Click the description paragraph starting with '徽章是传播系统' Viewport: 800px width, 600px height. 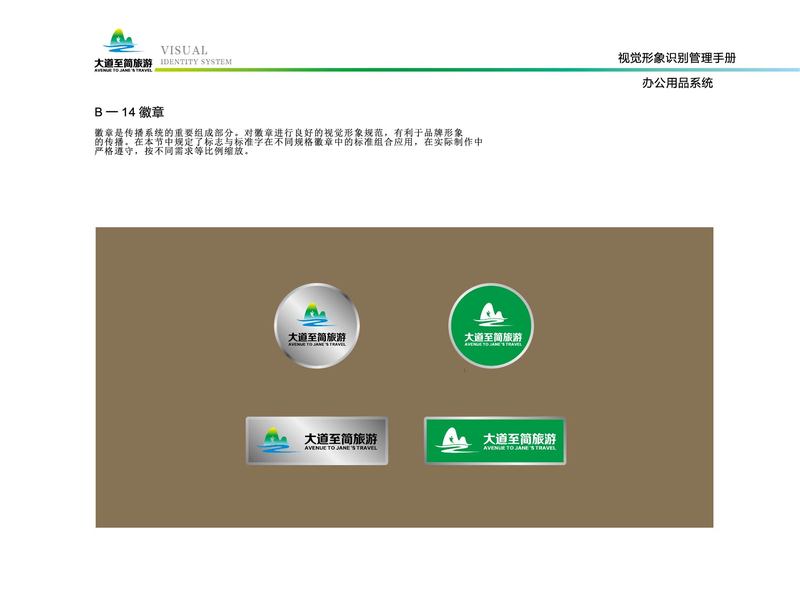288,142
